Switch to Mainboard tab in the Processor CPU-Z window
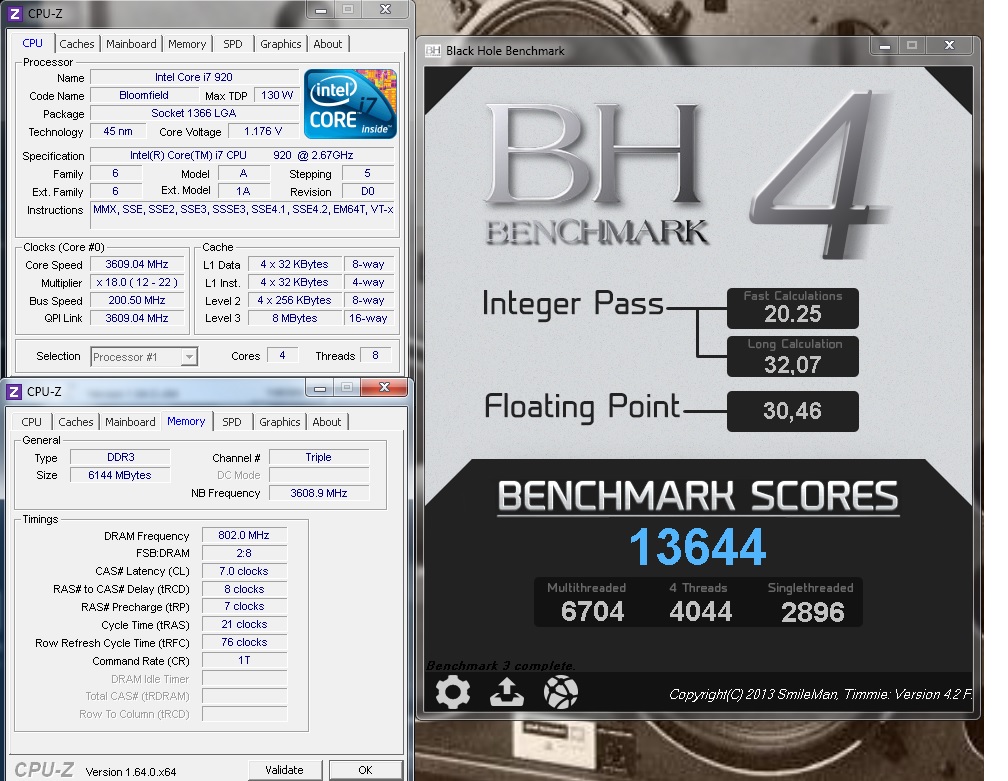Viewport: 1008px width, 781px height. coord(131,44)
